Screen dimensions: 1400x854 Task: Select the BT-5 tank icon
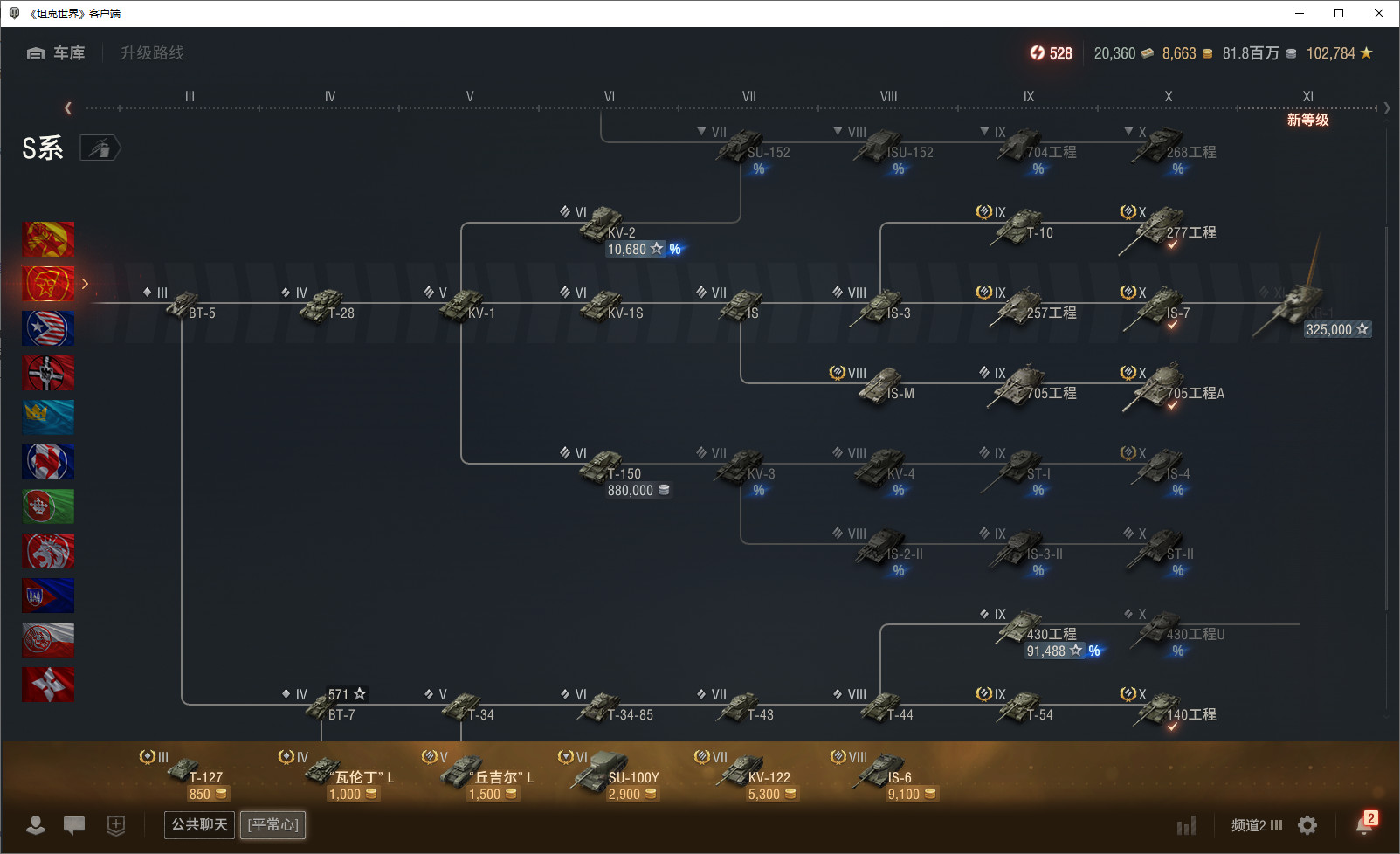click(x=182, y=304)
